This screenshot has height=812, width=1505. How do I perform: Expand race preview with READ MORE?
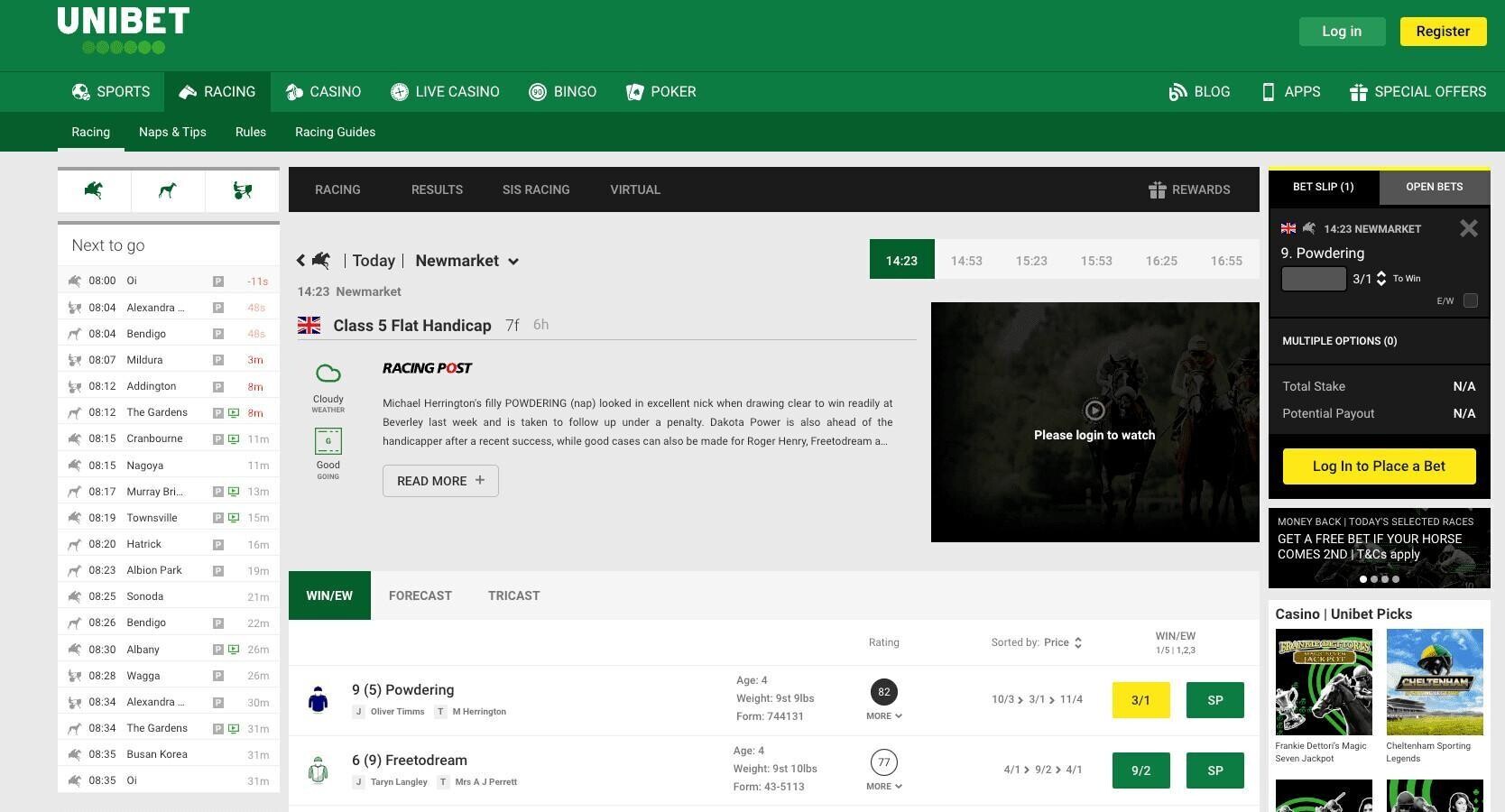tap(440, 481)
